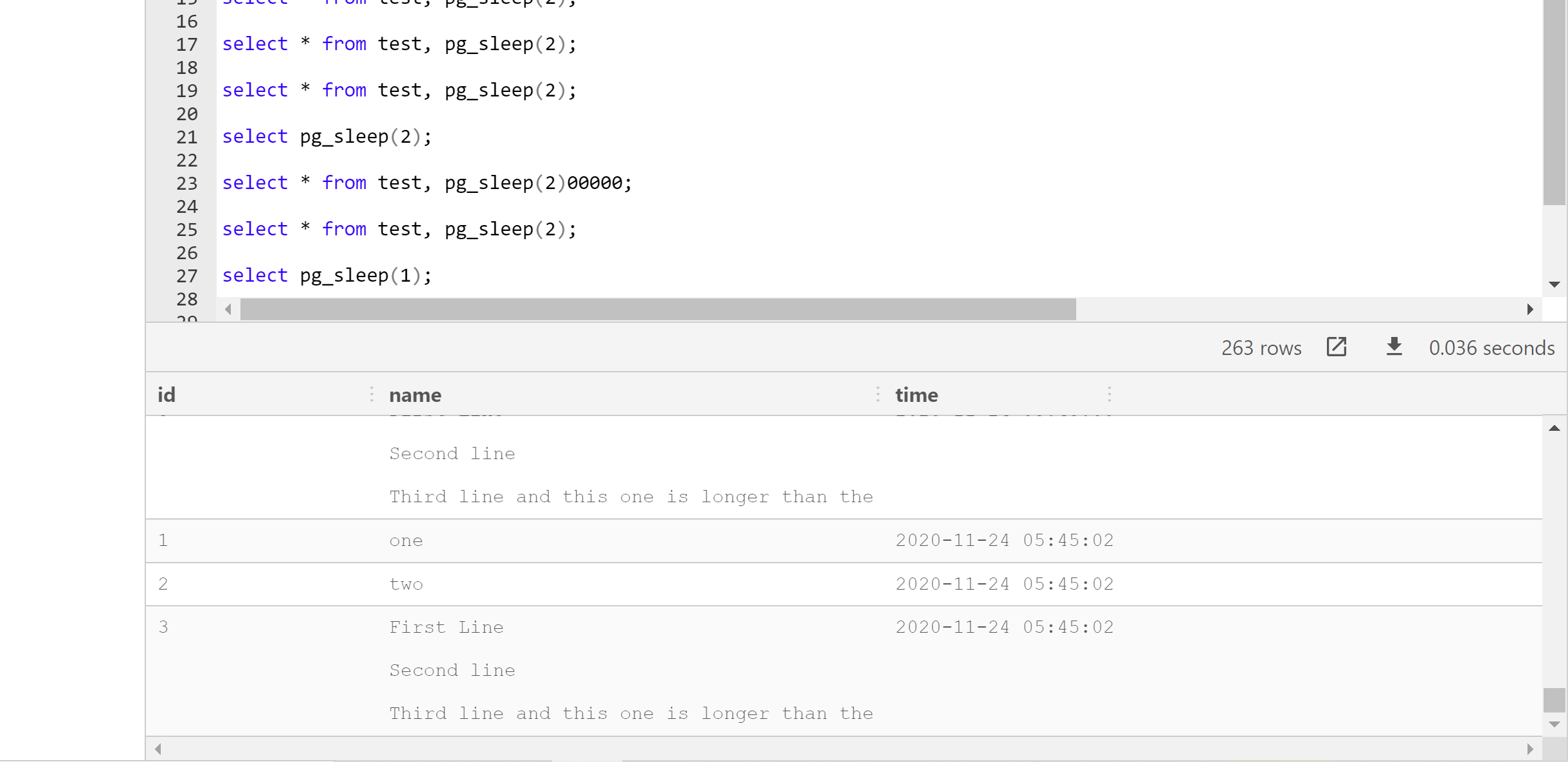Click the editor horizontal scrollbar's left arrow

click(x=229, y=309)
